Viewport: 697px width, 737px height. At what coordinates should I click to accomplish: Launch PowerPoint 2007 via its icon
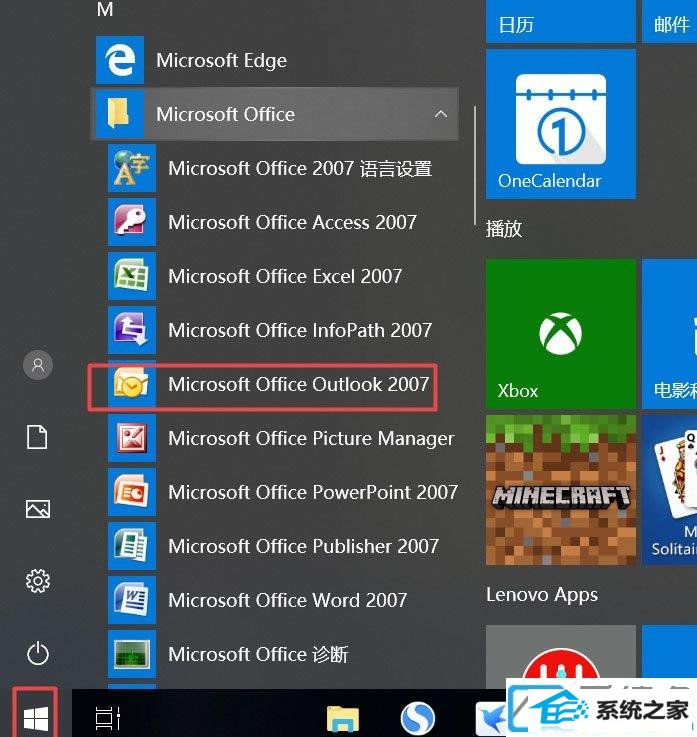click(x=132, y=492)
